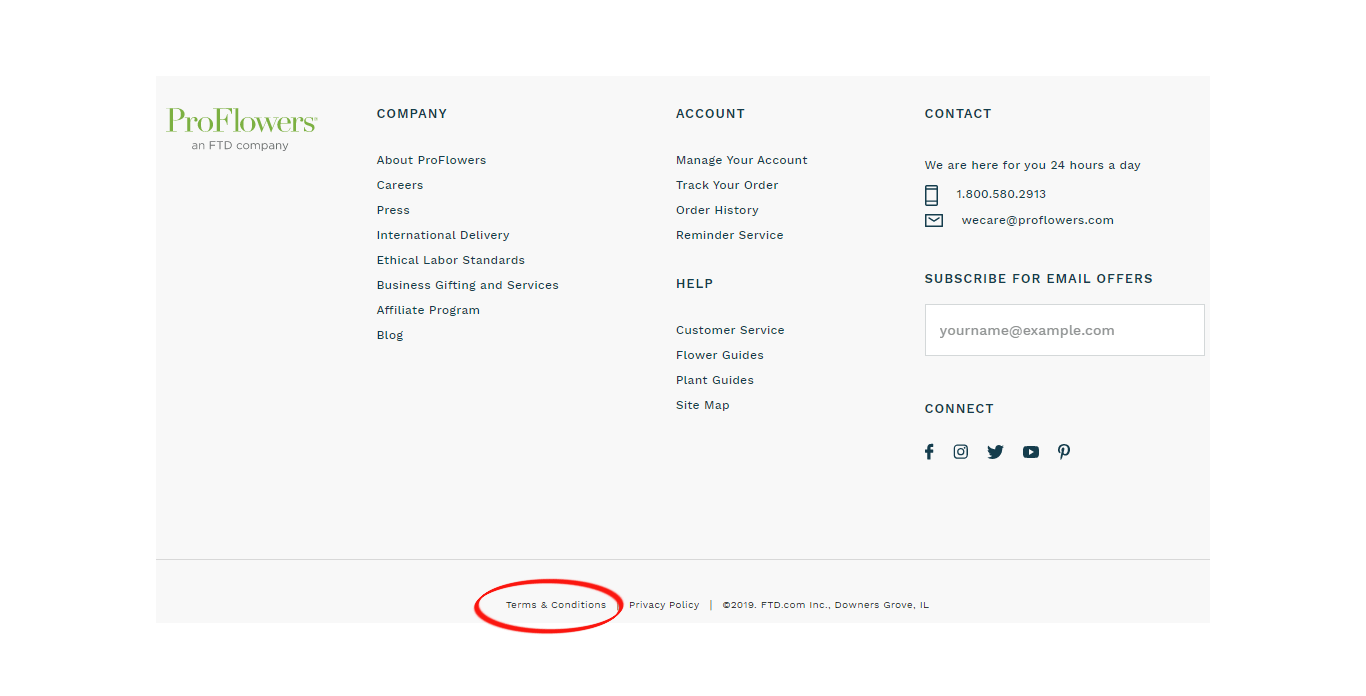
Task: Click the phone icon in Contact
Action: 932,195
